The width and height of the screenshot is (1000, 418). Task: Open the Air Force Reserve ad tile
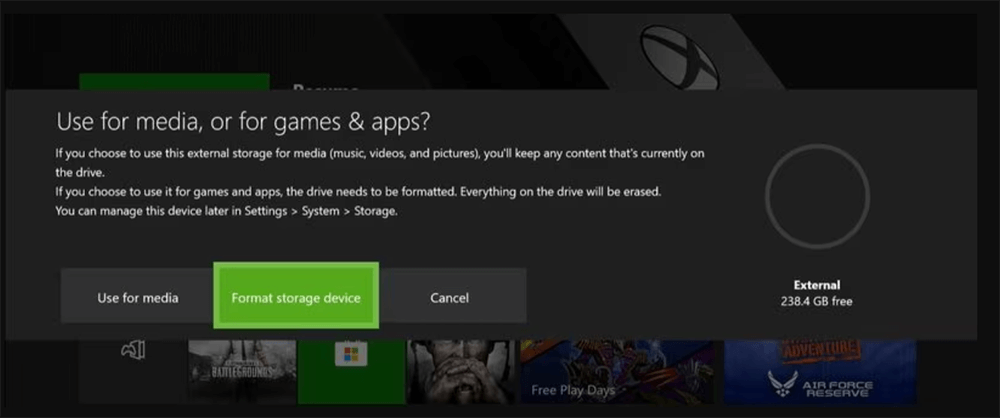tap(820, 372)
